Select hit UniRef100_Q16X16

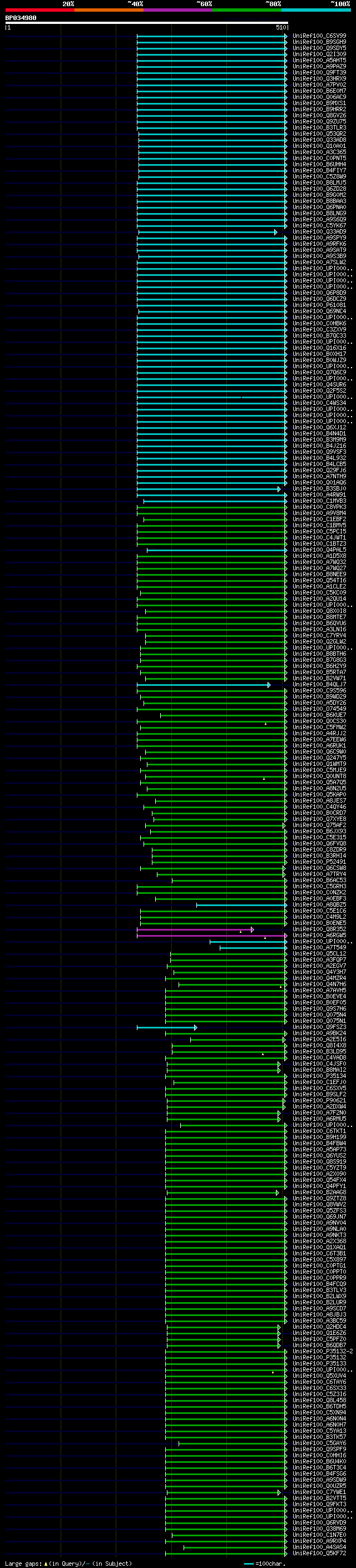(319, 348)
